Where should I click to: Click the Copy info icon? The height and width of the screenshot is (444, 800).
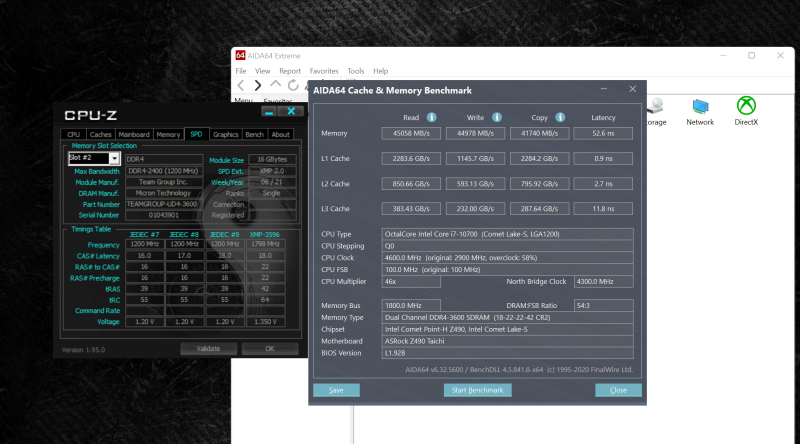560,117
